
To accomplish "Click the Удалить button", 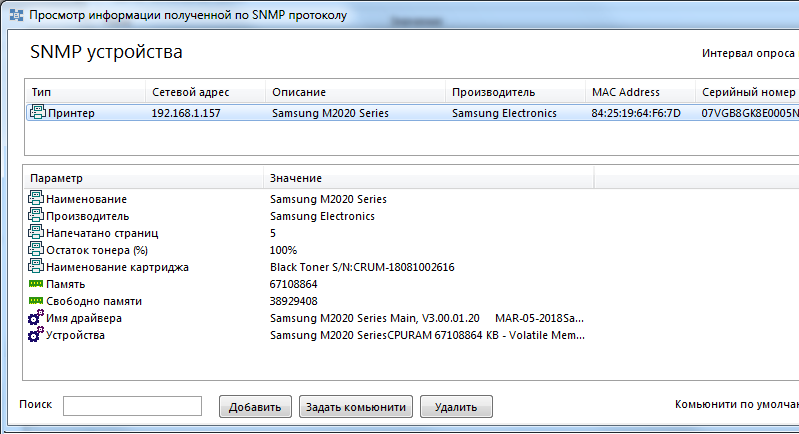I will pyautogui.click(x=456, y=406).
